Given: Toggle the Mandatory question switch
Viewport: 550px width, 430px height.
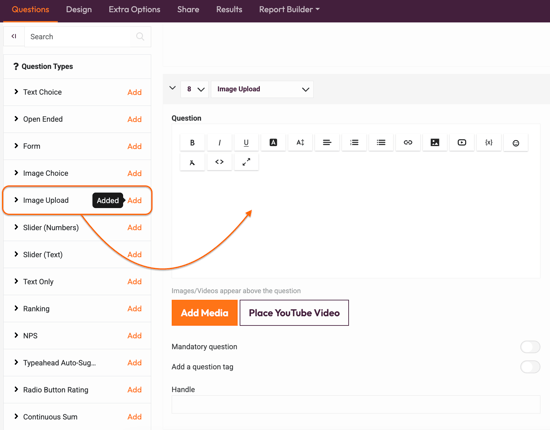Looking at the screenshot, I should pyautogui.click(x=530, y=347).
